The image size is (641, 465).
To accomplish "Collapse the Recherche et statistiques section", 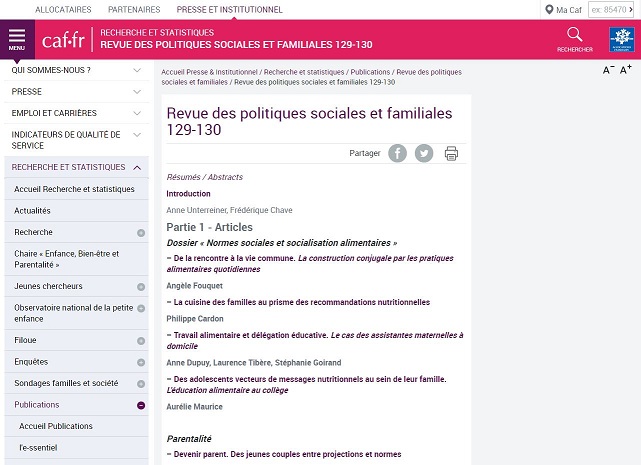I will point(137,167).
